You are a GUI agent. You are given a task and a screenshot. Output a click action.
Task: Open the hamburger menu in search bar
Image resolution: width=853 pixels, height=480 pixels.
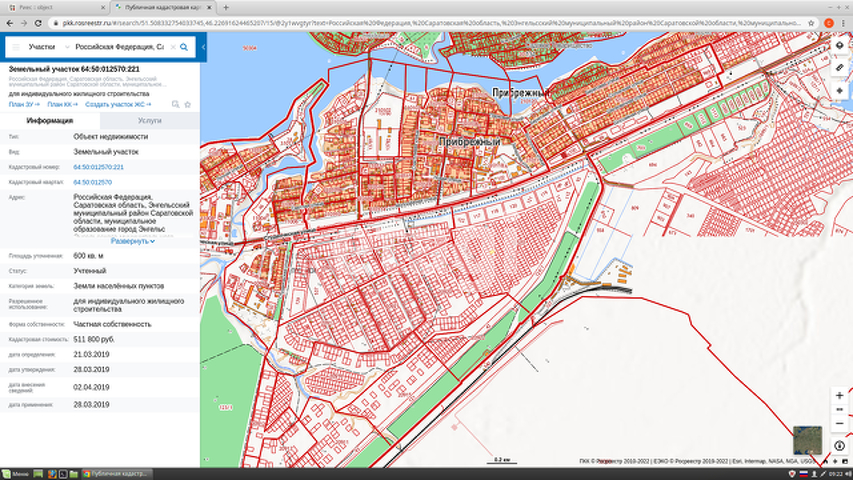pyautogui.click(x=15, y=47)
